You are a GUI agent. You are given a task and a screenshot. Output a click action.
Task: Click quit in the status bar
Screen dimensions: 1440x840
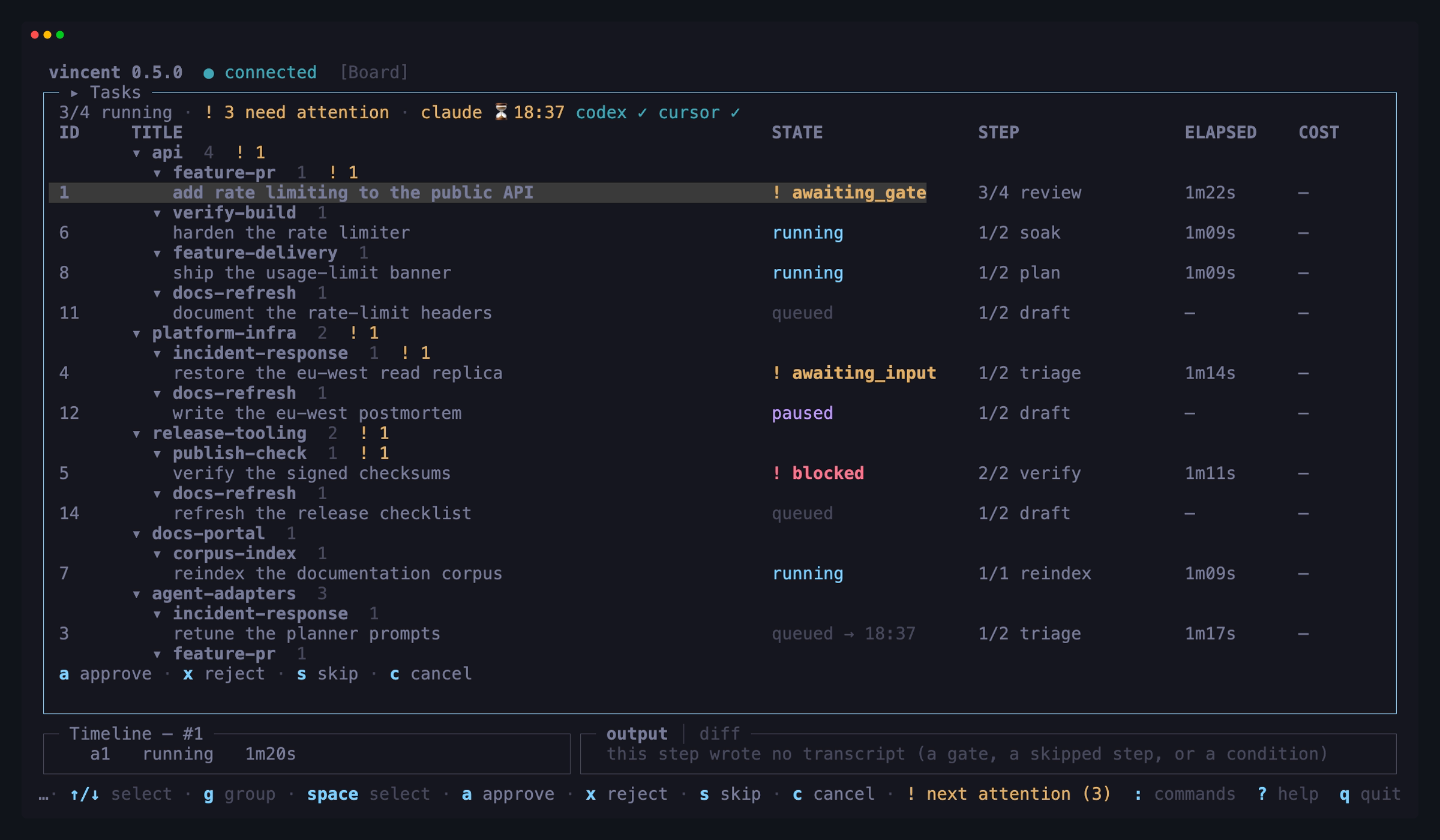1370,794
